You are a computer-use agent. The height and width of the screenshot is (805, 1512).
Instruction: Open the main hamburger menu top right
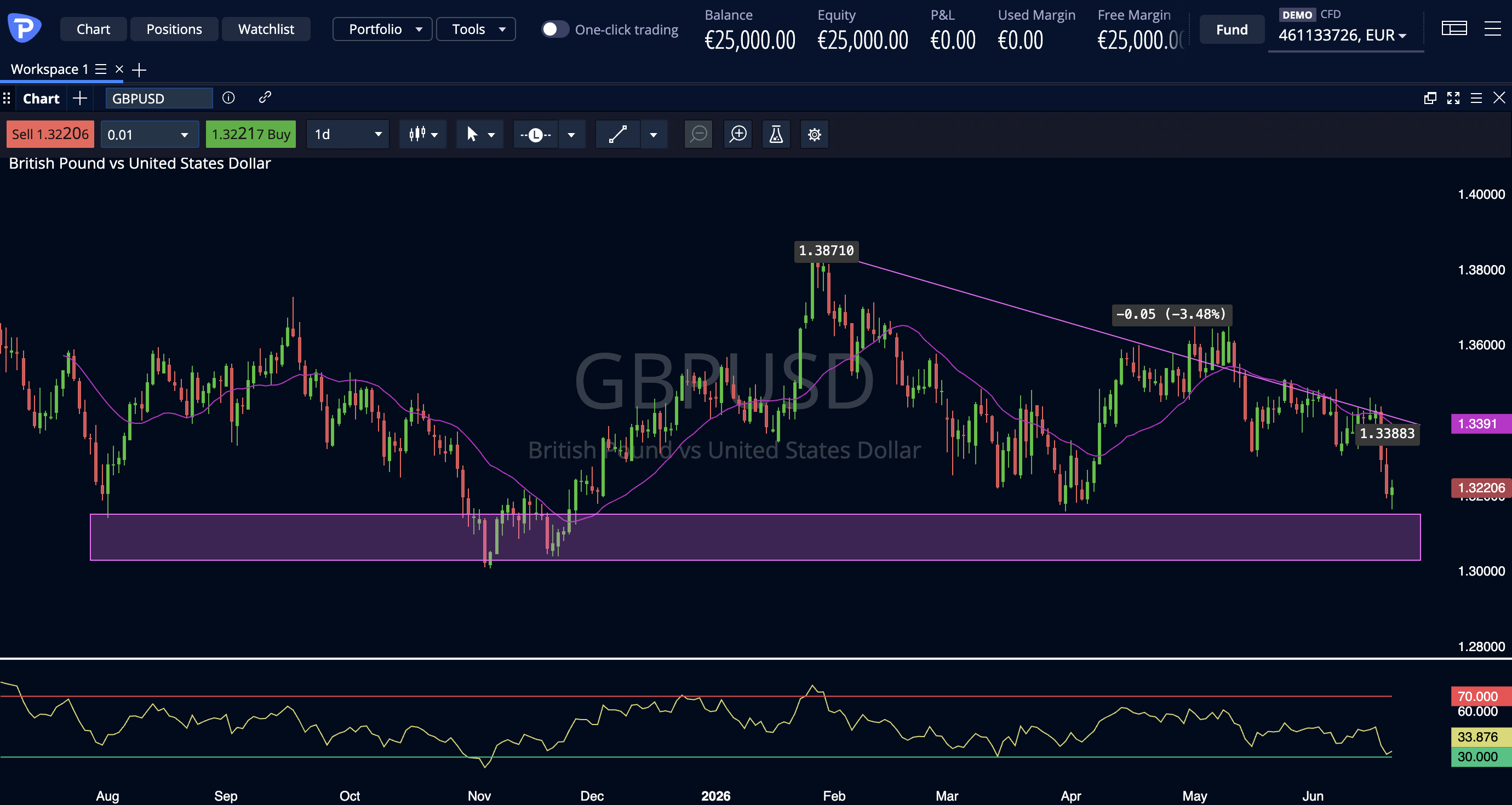pyautogui.click(x=1492, y=28)
